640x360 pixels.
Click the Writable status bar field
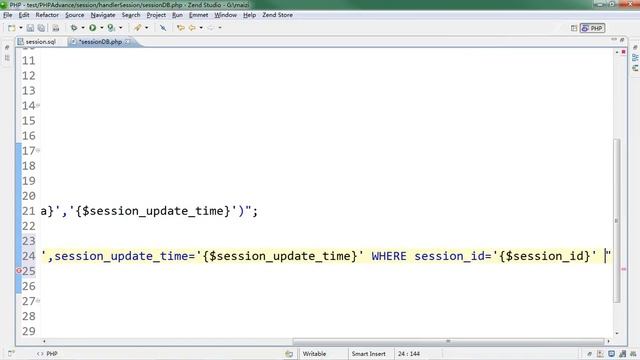[x=314, y=354]
